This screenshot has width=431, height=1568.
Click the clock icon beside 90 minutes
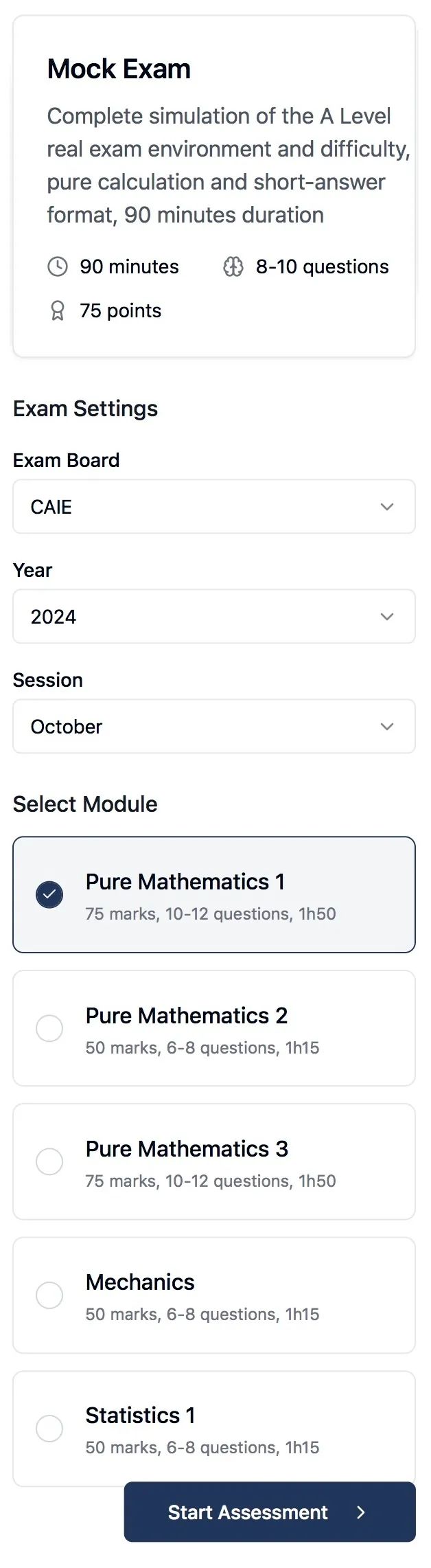coord(58,266)
